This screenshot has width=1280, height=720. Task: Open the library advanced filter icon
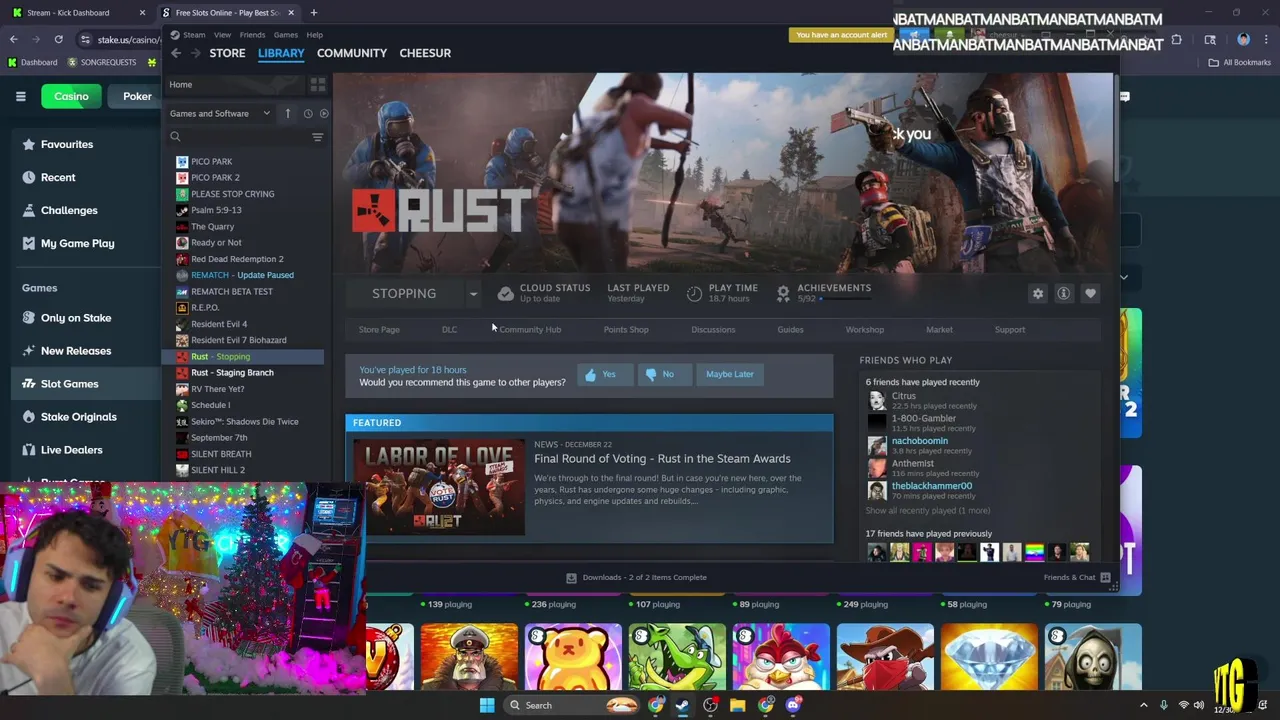(317, 137)
